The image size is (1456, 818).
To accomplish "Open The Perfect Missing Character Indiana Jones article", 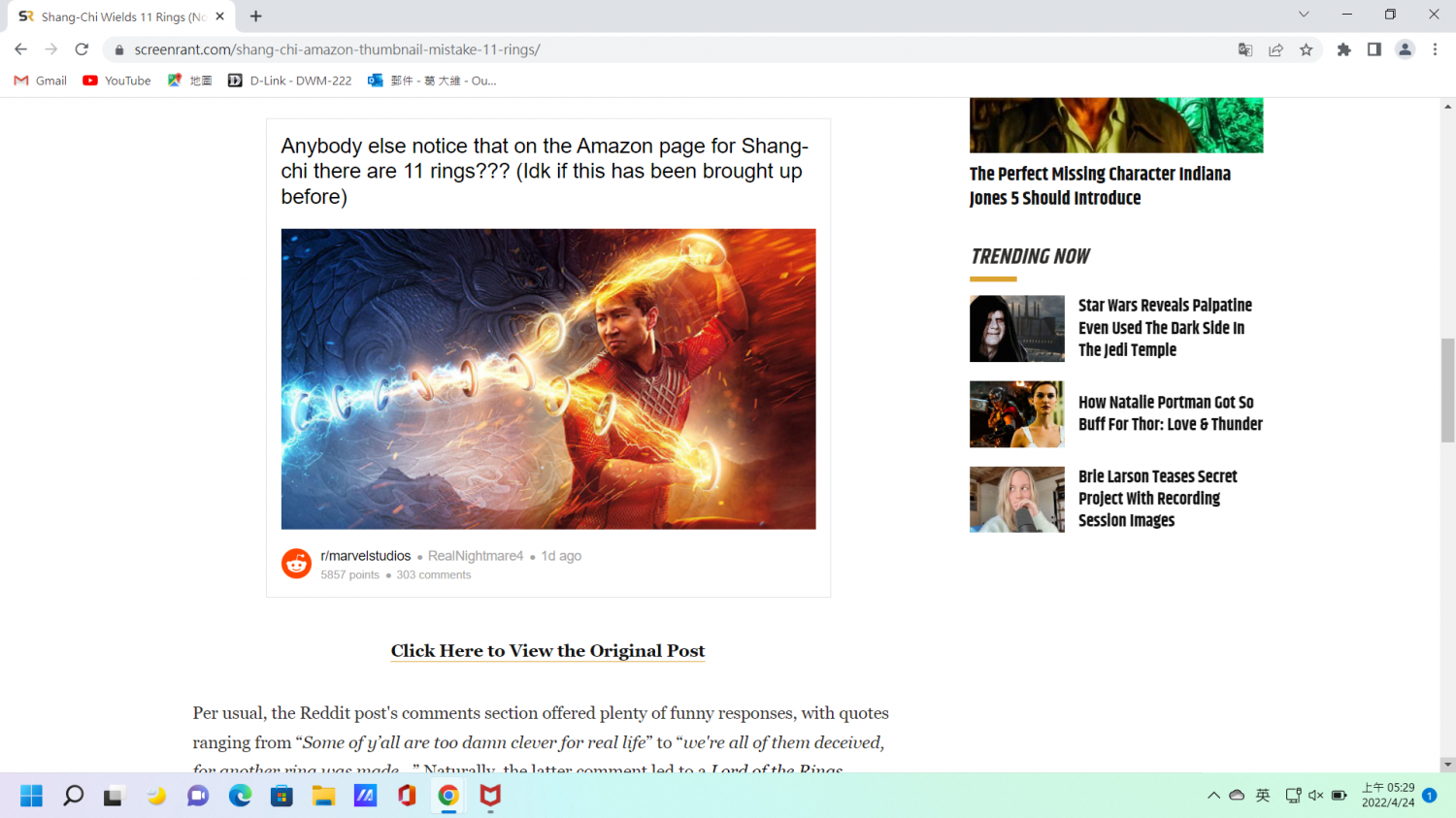I will [x=1100, y=185].
